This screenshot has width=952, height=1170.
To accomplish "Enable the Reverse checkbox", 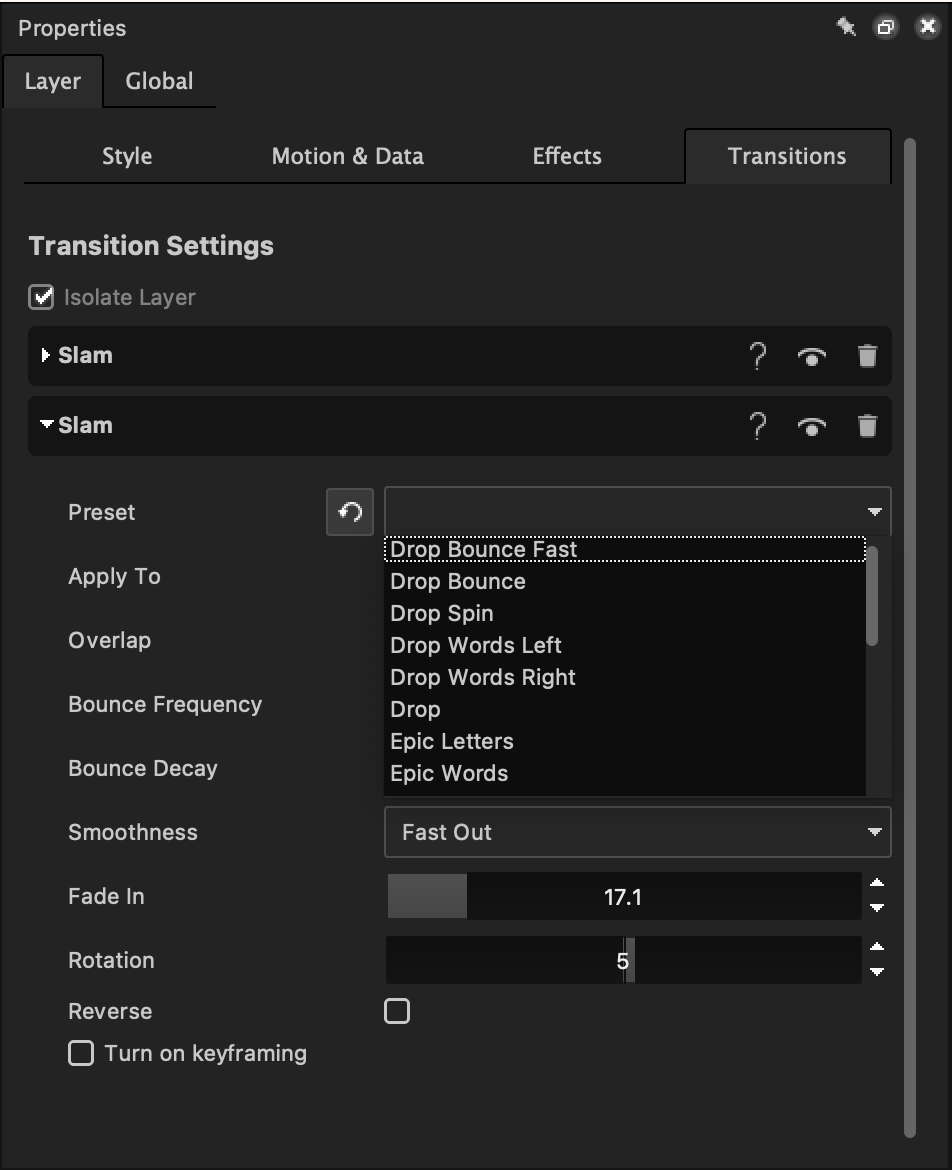I will (x=397, y=1011).
